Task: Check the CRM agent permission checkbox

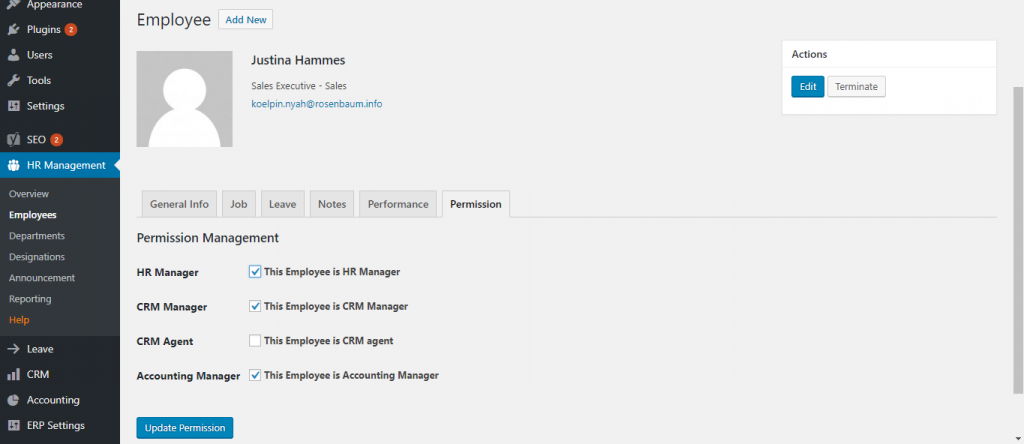Action: (x=255, y=341)
